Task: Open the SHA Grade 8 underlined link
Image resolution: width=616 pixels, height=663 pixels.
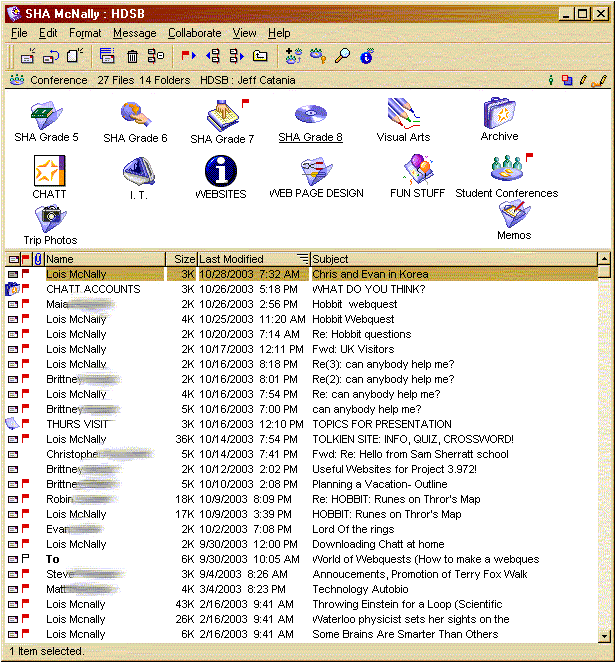Action: (310, 138)
